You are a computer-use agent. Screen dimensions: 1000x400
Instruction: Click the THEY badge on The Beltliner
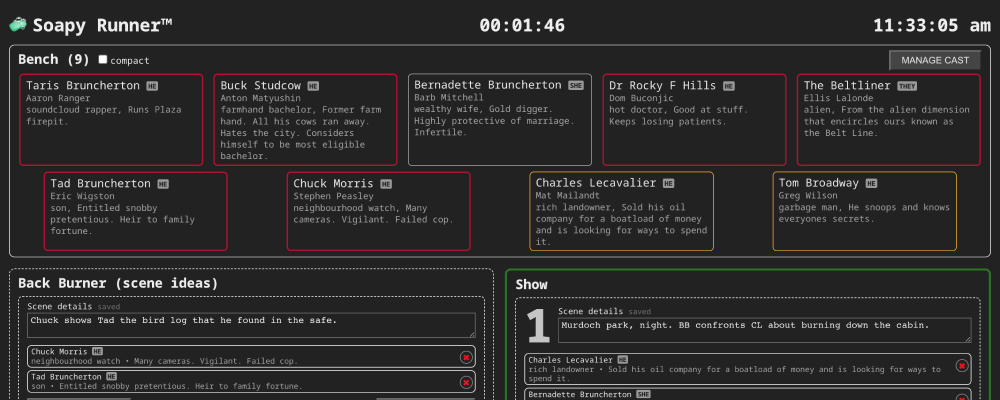pos(907,85)
